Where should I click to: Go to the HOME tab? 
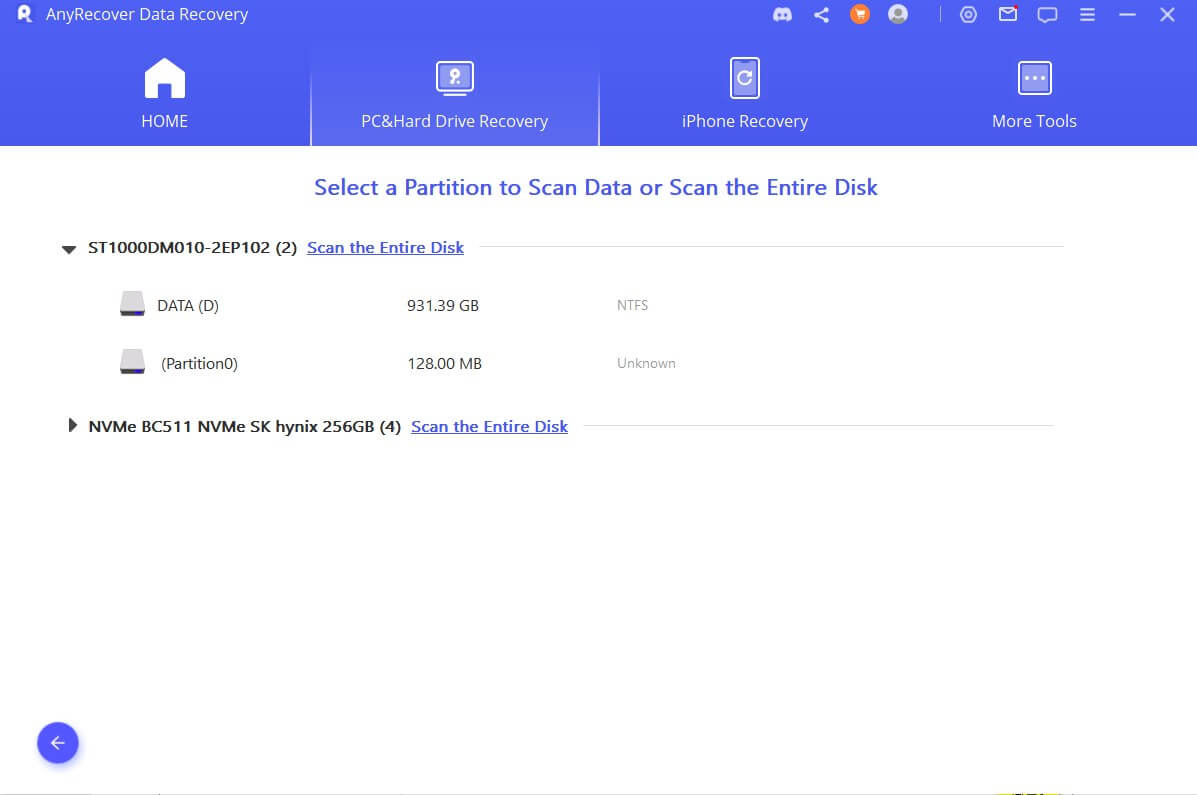tap(165, 95)
